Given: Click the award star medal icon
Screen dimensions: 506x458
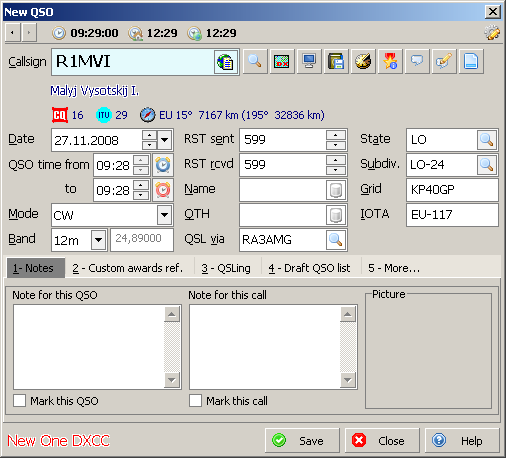Looking at the screenshot, I should 390,61.
